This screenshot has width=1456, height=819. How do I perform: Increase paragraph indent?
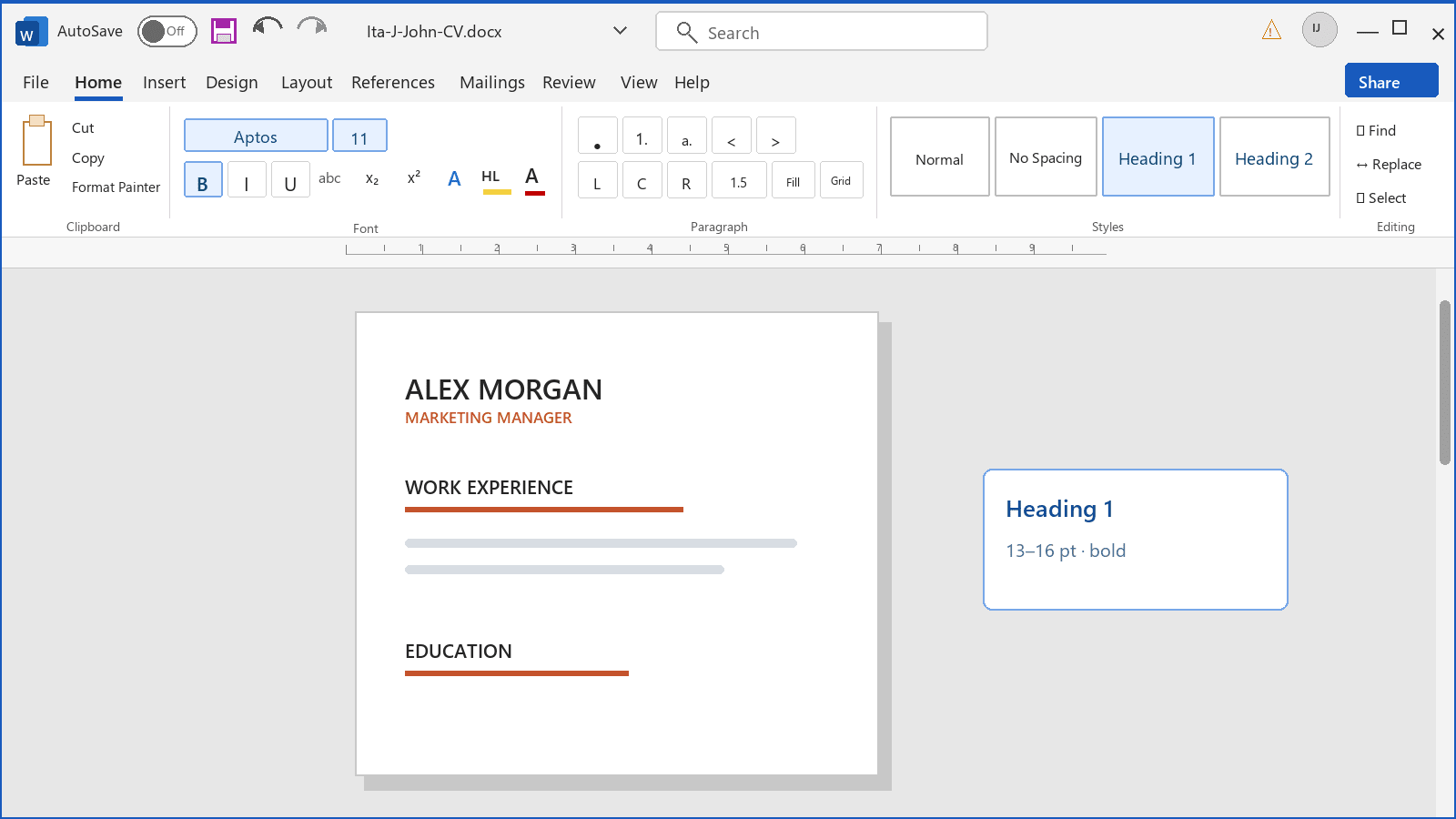pos(776,136)
